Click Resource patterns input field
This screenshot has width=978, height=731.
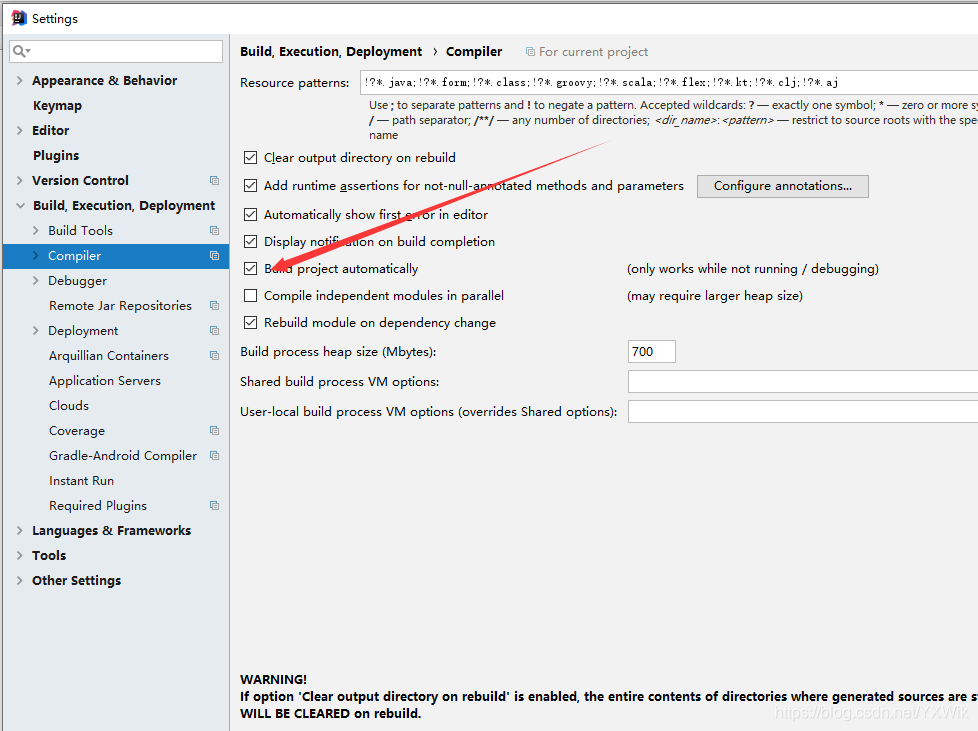[x=669, y=82]
